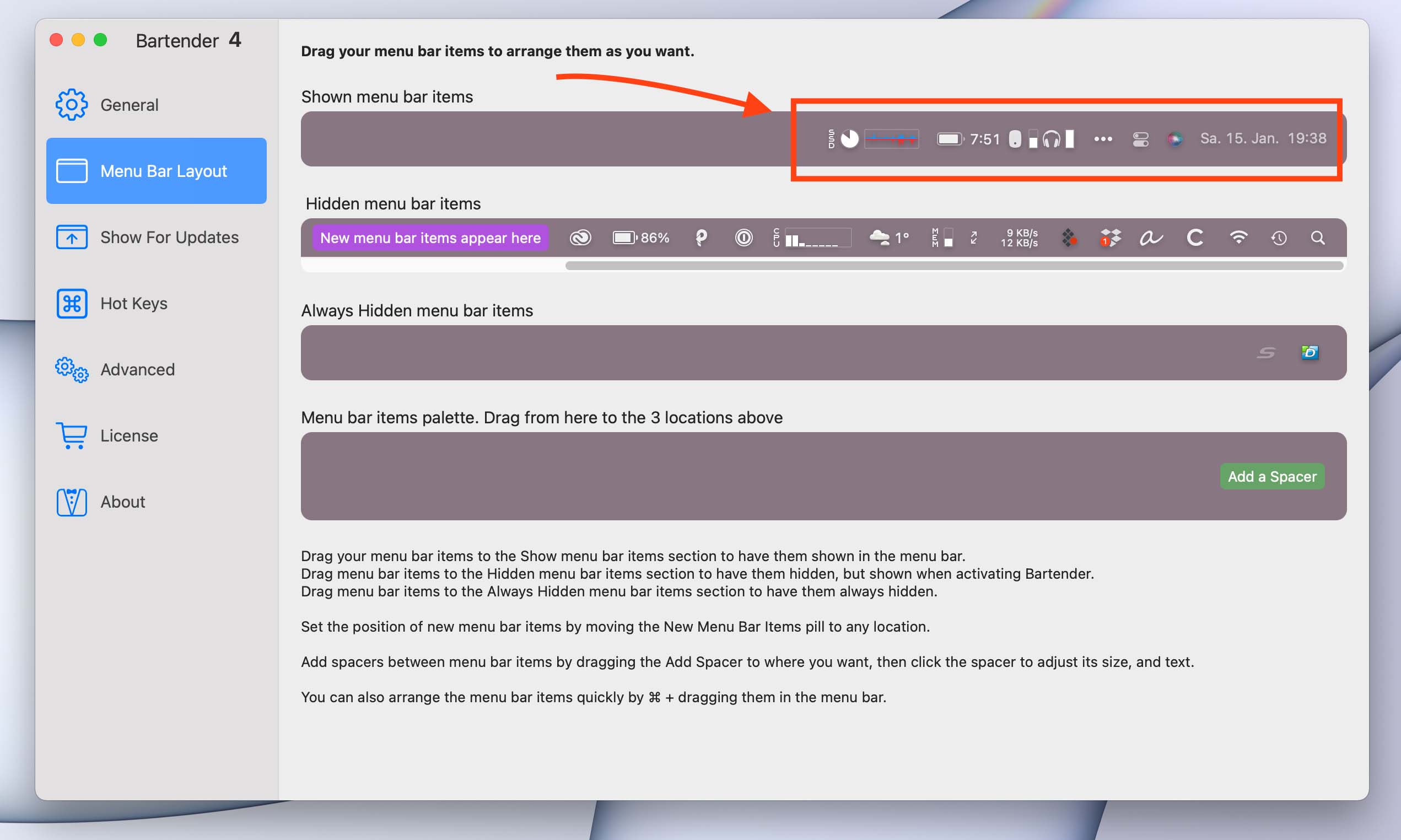Click the Bartender three-dots icon
The width and height of the screenshot is (1401, 840).
(x=1103, y=139)
